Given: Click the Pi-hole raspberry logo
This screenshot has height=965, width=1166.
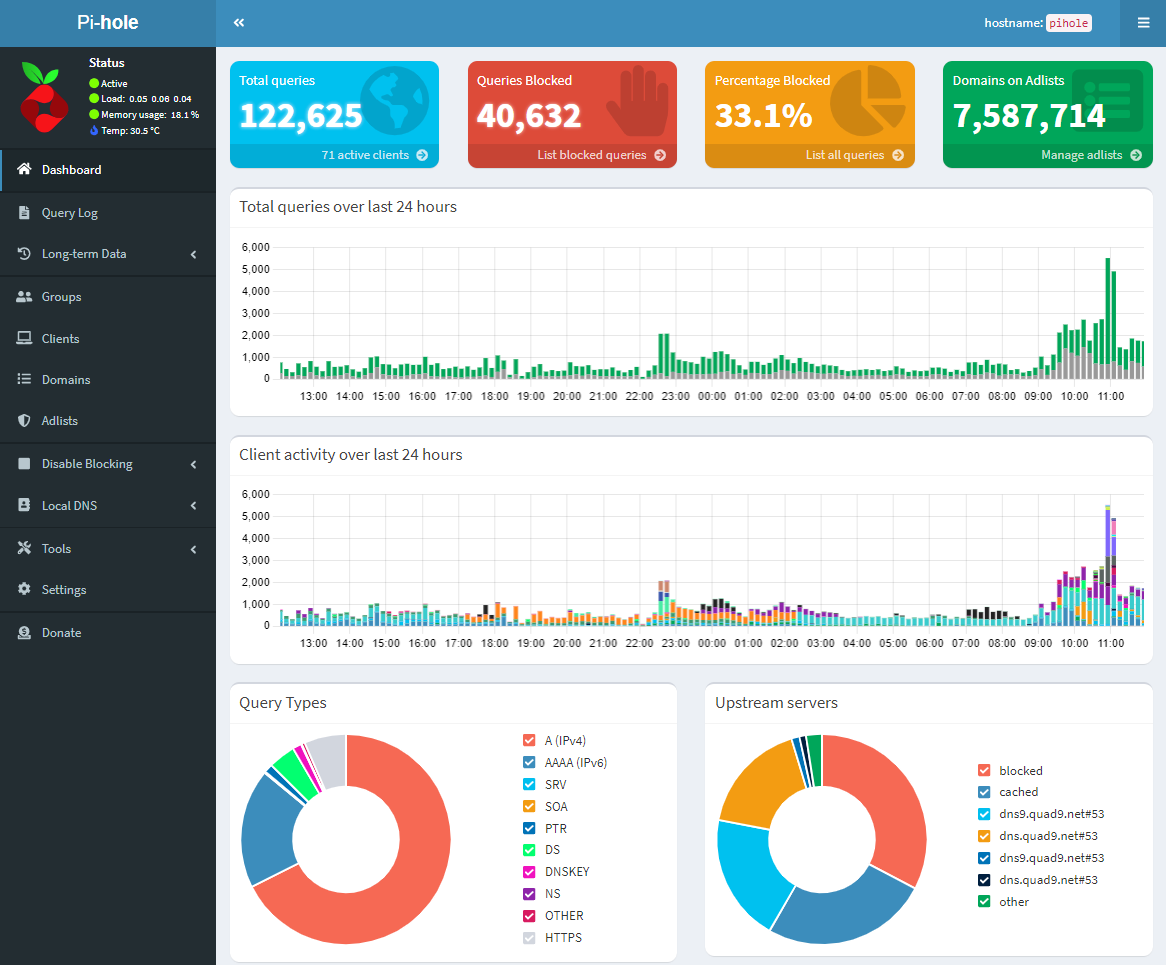Looking at the screenshot, I should click(x=42, y=96).
